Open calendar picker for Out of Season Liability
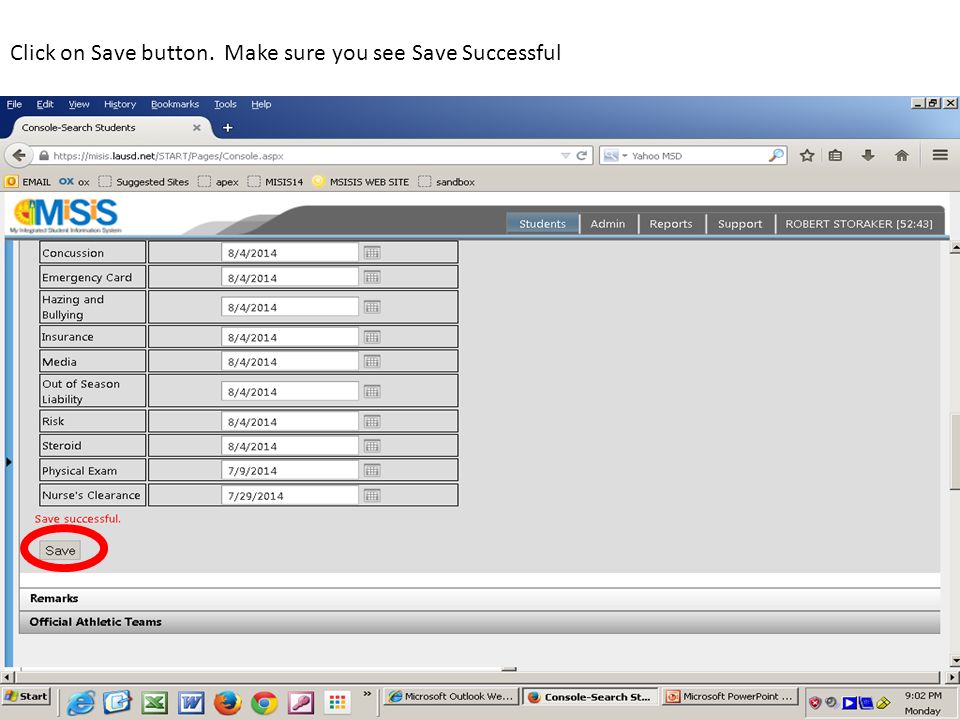Screen dimensions: 960x720 [x=372, y=391]
